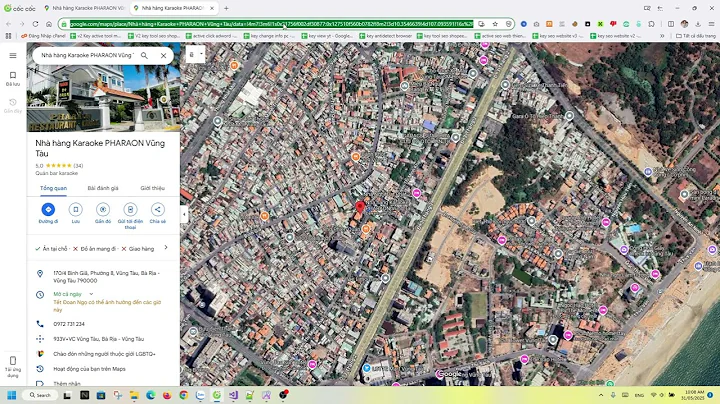Click the address 170/4 Bình Giã row
Image resolution: width=720 pixels, height=404 pixels.
[103, 277]
